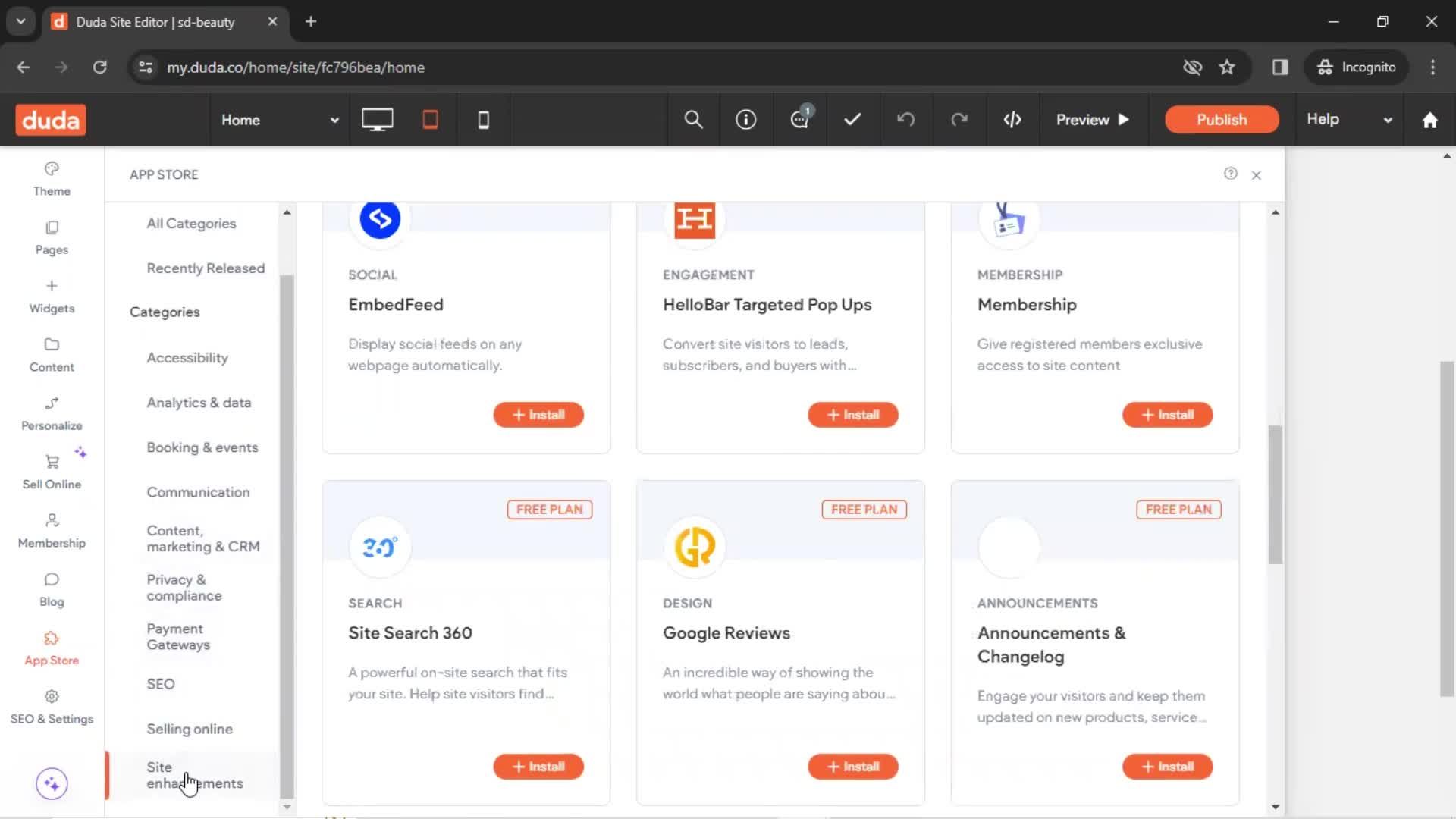Viewport: 1456px width, 819px height.
Task: Open the site info icon
Action: 746,120
